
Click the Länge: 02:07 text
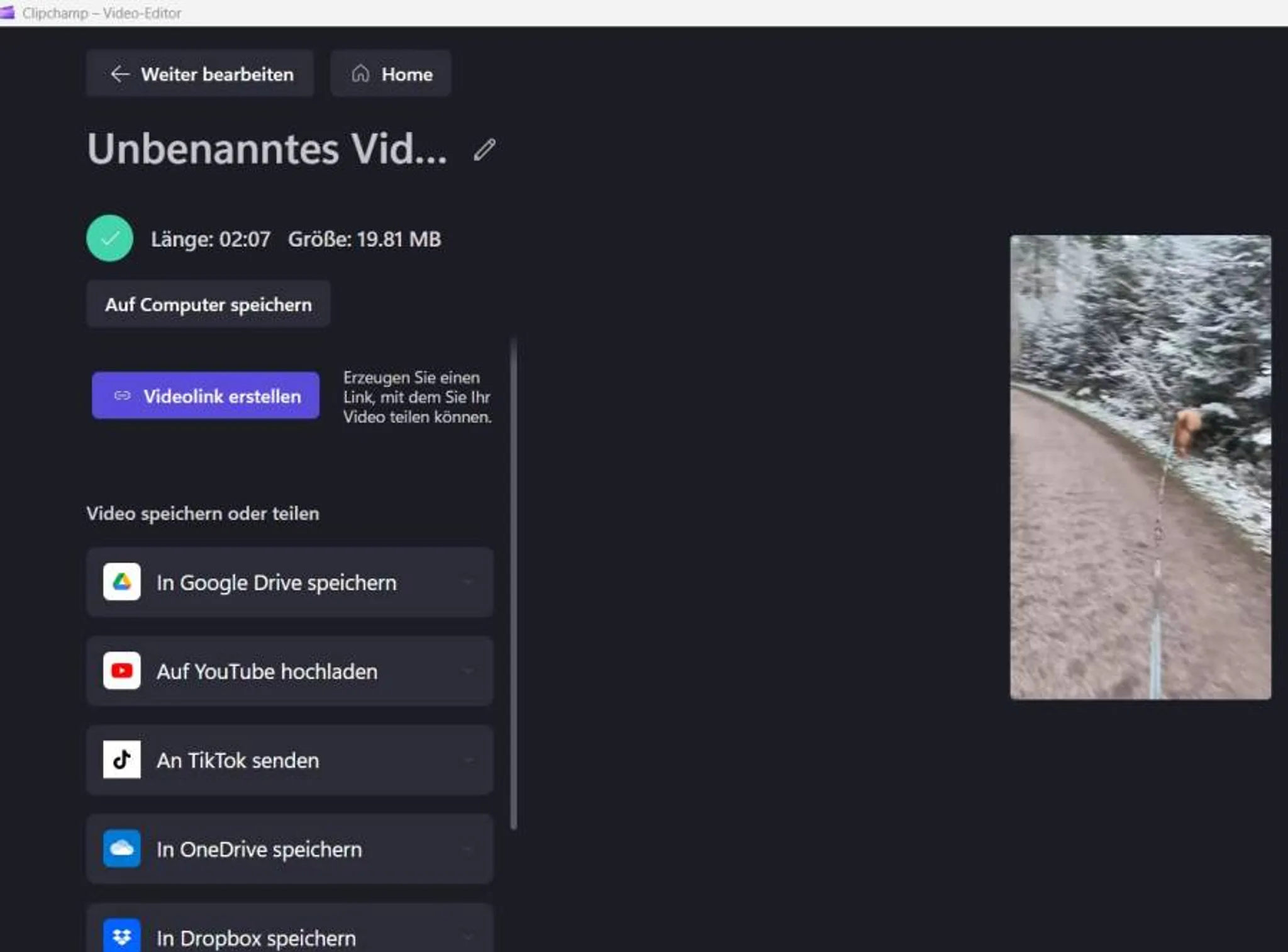pyautogui.click(x=211, y=239)
